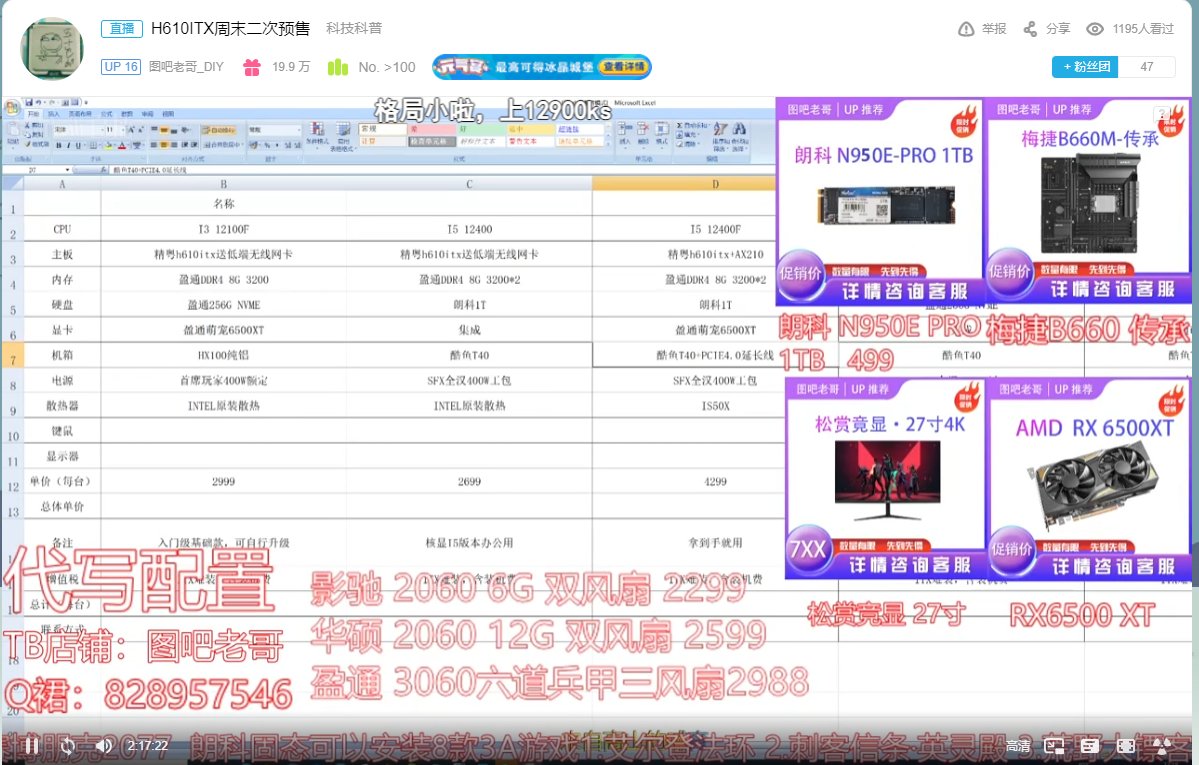
Task: Mute the player volume speaker icon
Action: point(104,745)
